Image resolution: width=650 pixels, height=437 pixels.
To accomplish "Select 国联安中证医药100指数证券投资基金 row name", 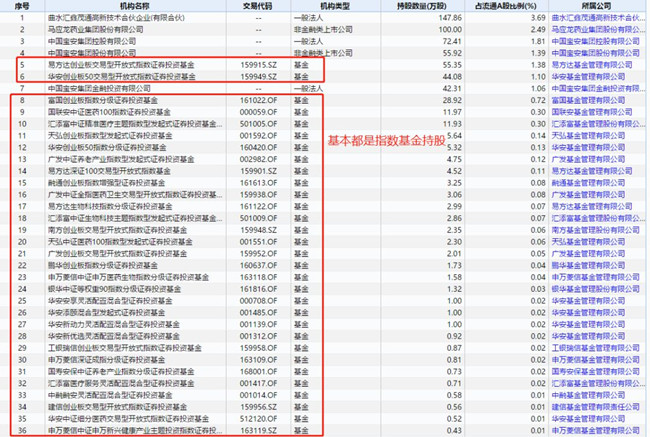I will tap(109, 112).
